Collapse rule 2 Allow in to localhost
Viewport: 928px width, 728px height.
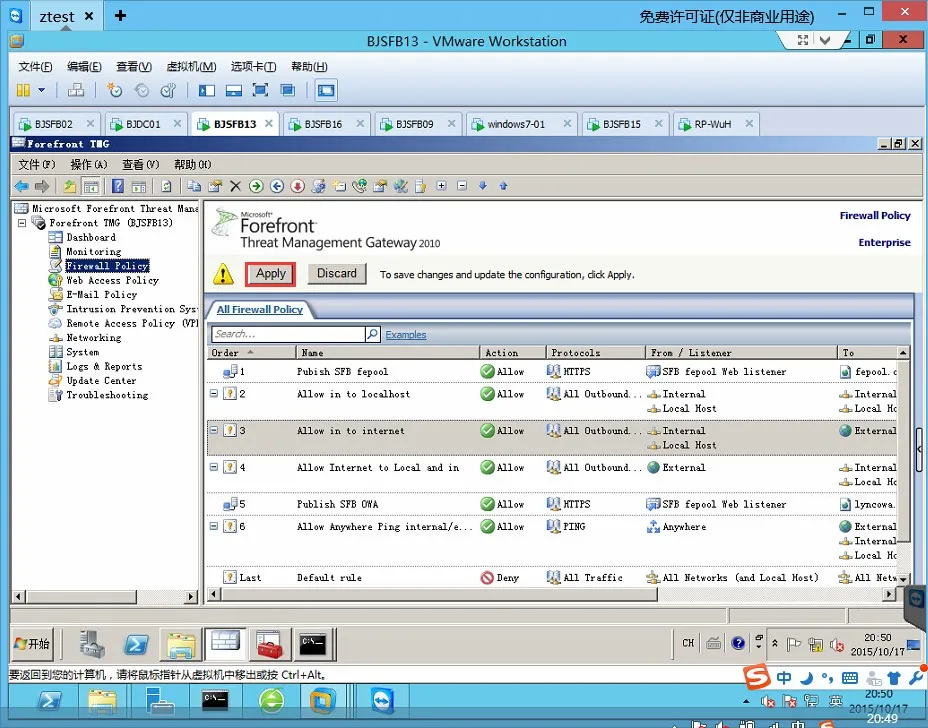coord(214,393)
